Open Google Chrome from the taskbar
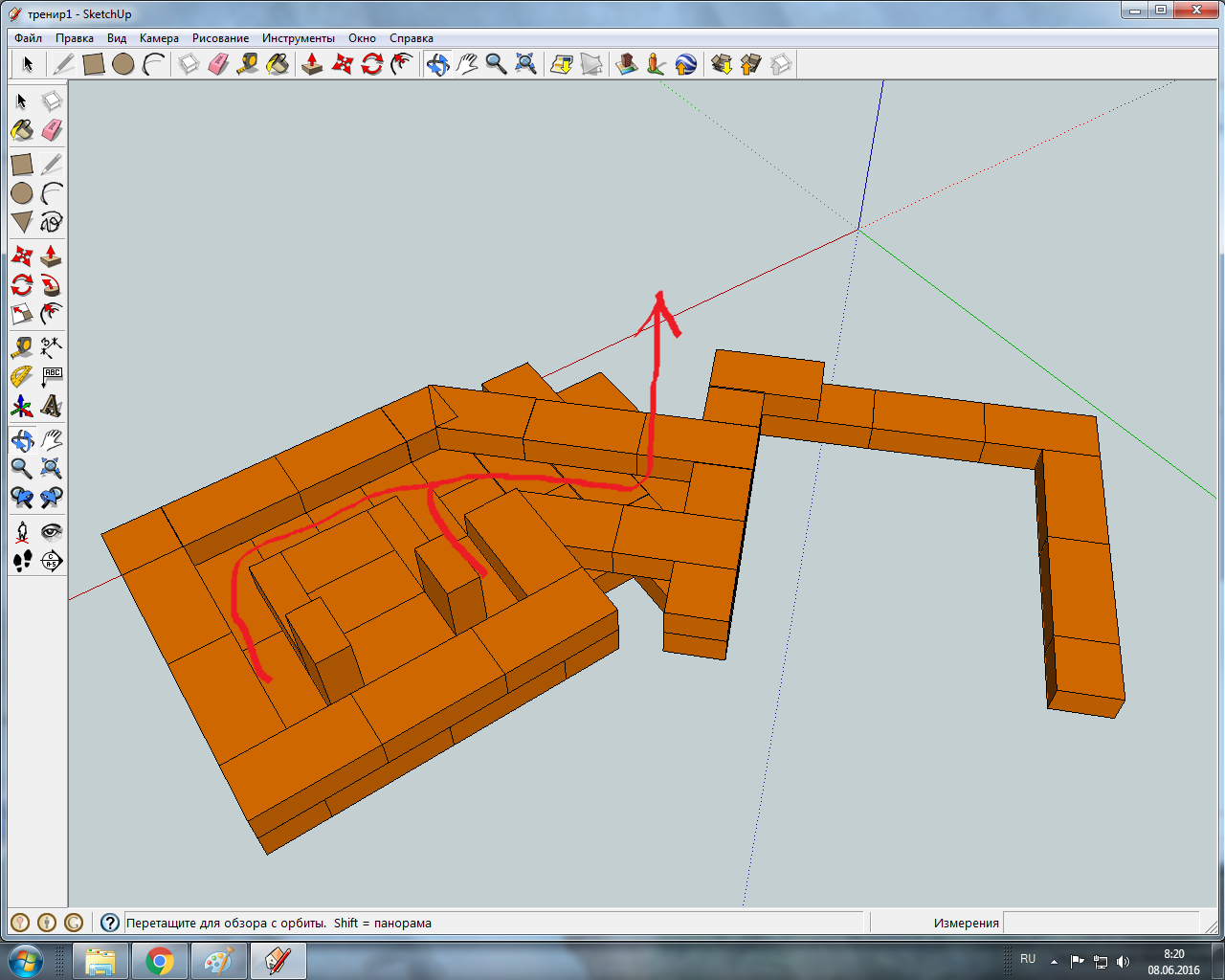Viewport: 1225px width, 980px height. (160, 961)
